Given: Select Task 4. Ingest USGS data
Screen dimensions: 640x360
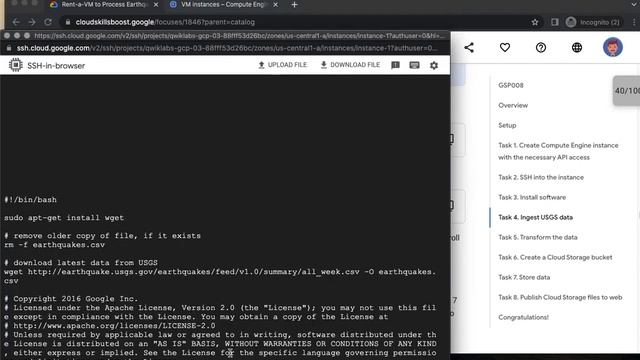Looking at the screenshot, I should [536, 217].
